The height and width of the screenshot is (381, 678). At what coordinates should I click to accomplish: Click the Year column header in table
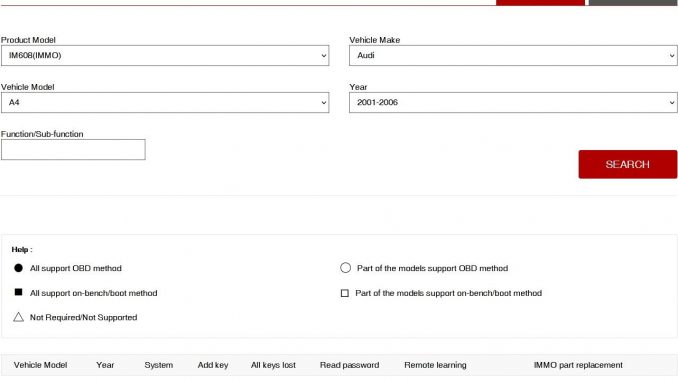[x=105, y=365]
